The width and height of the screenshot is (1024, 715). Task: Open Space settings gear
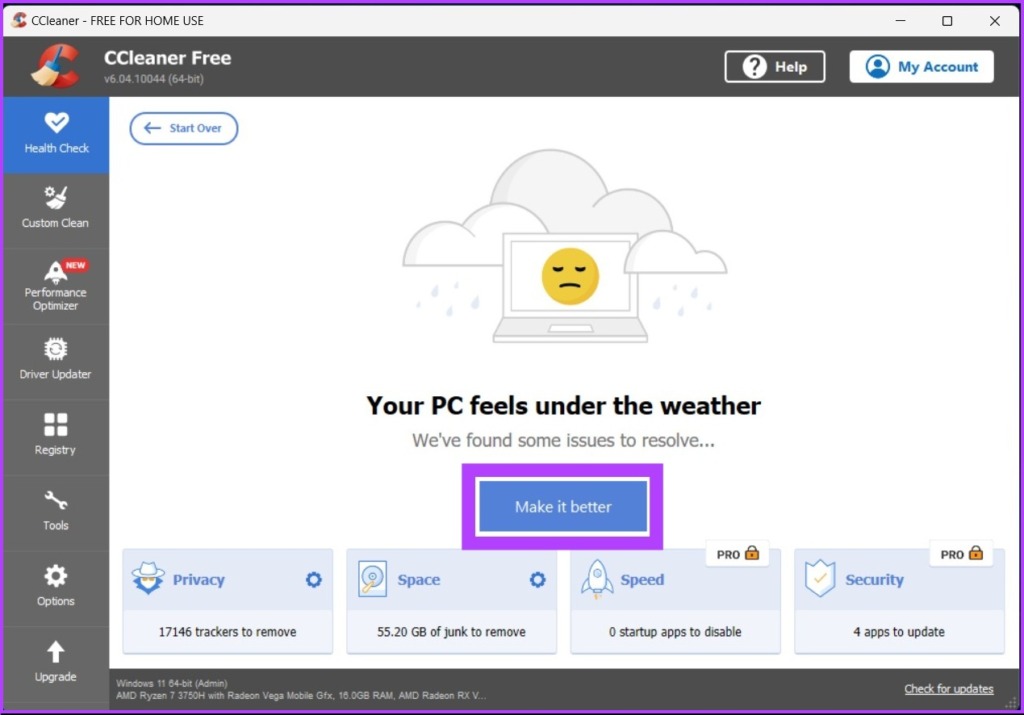537,579
